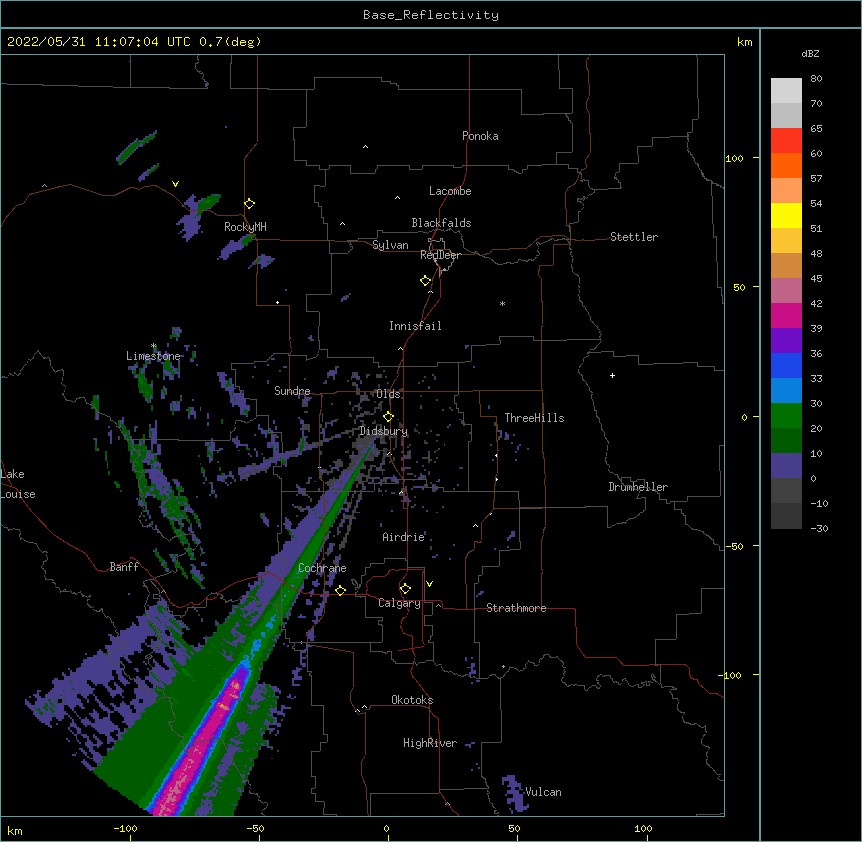Click the yellow diamond marker near RockyMH
The height and width of the screenshot is (842, 862).
coord(250,204)
